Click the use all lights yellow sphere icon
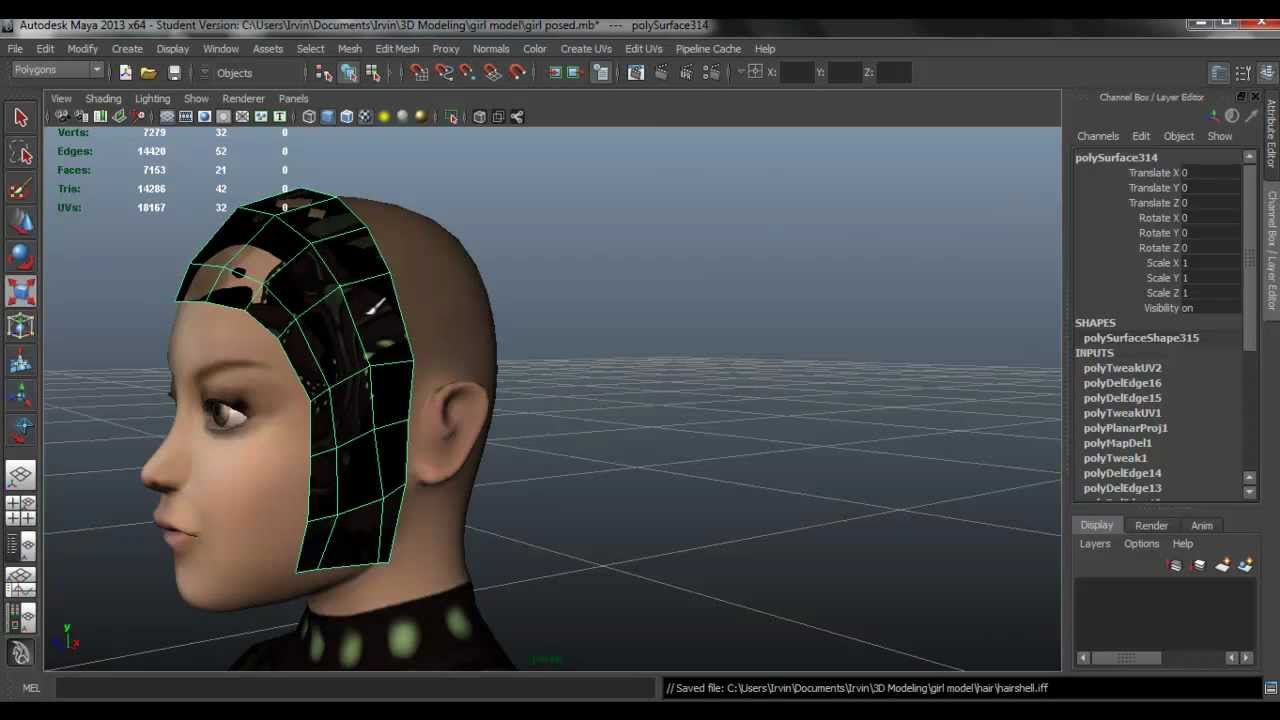The image size is (1280, 720). pos(384,117)
